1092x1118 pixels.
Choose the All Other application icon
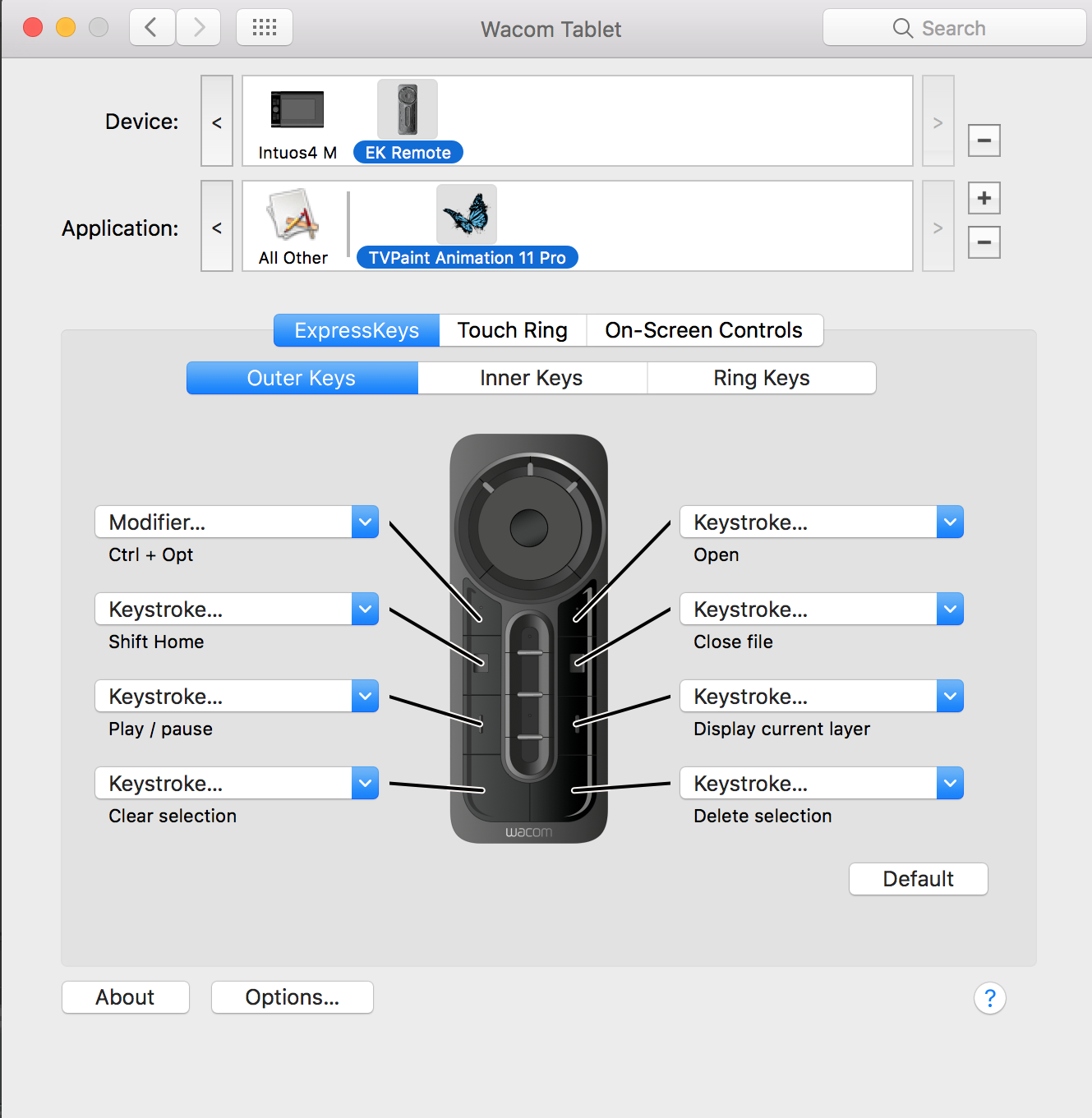tap(293, 214)
